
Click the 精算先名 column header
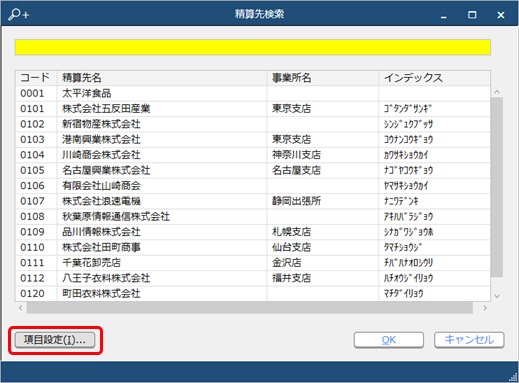pyautogui.click(x=162, y=78)
